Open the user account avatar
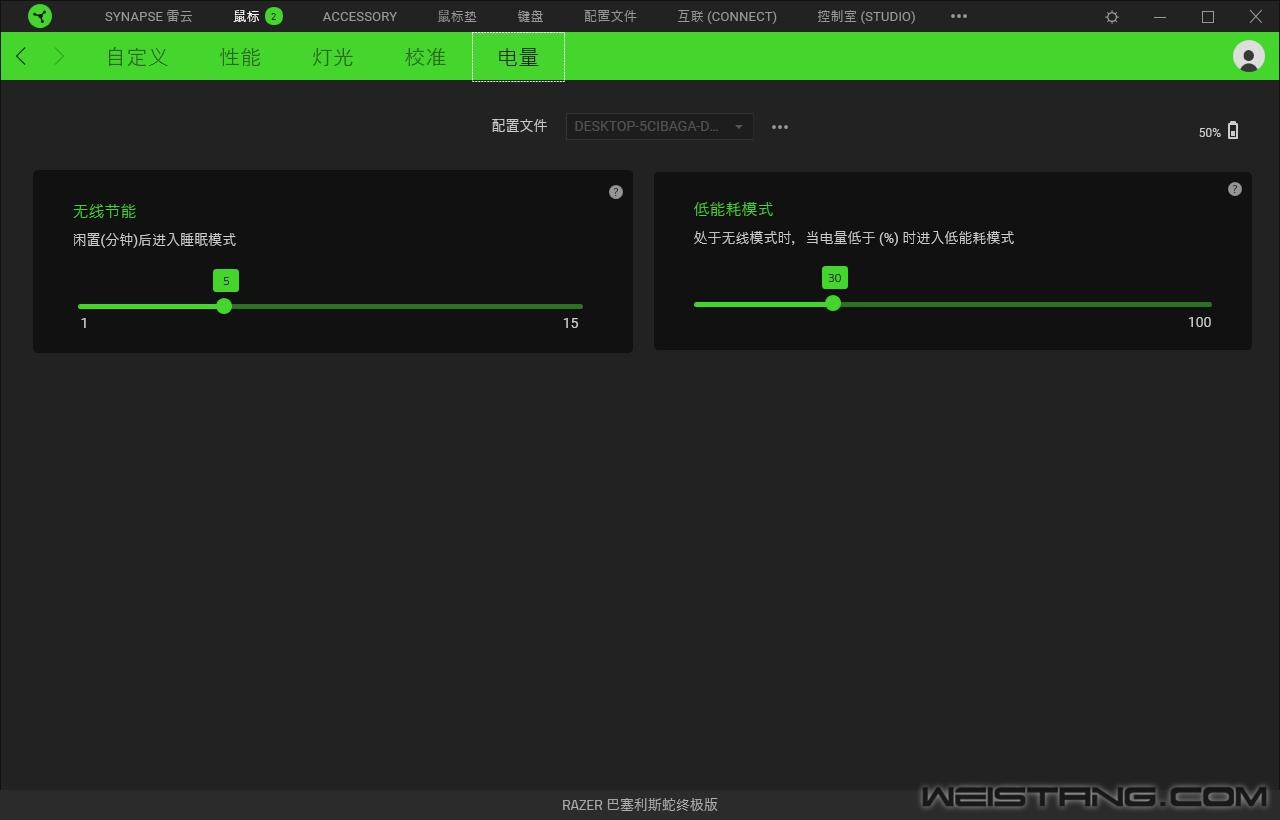The height and width of the screenshot is (820, 1280). 1249,56
